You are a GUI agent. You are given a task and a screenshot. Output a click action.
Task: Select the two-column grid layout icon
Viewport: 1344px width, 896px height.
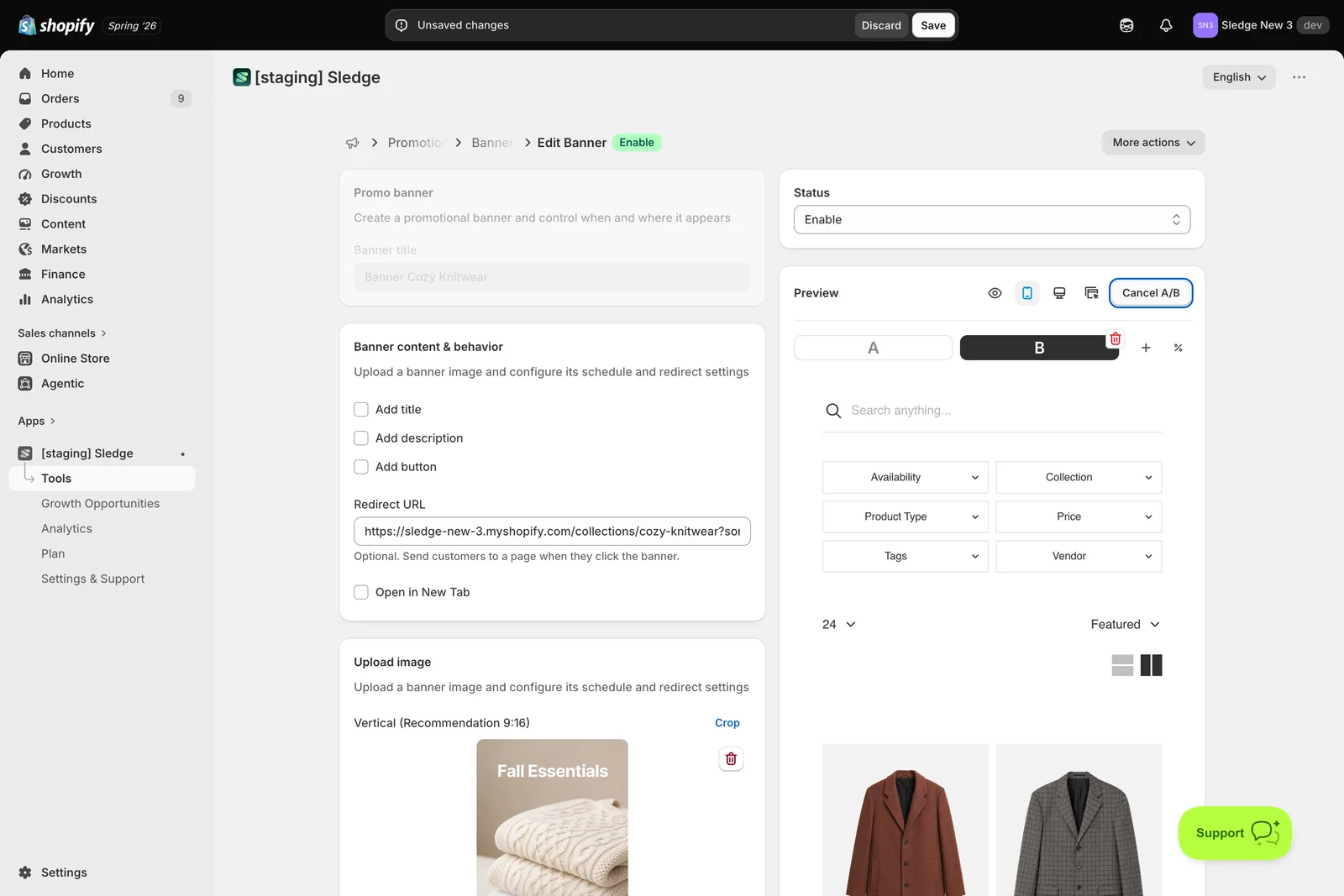(1152, 666)
